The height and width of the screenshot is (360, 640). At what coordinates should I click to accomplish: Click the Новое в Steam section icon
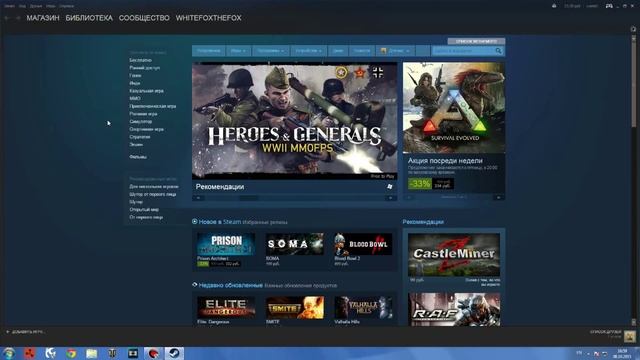(x=195, y=221)
